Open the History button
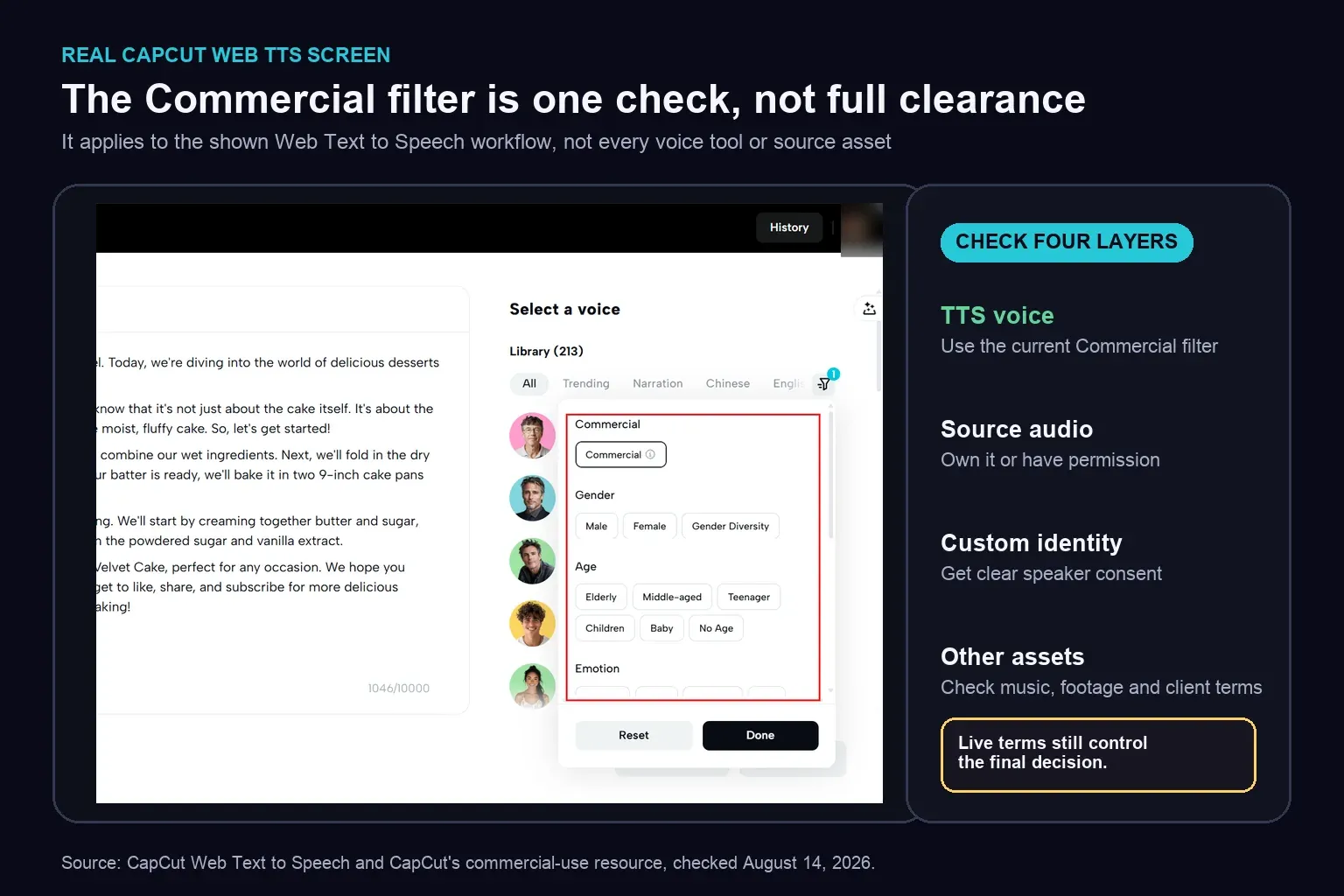Image resolution: width=1344 pixels, height=896 pixels. [789, 227]
